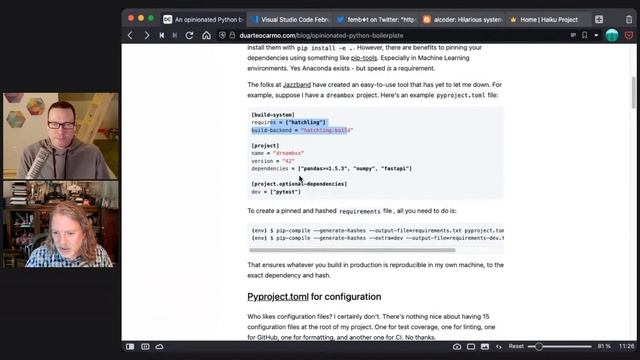
Task: Open the pip-tools link
Action: [x=364, y=58]
